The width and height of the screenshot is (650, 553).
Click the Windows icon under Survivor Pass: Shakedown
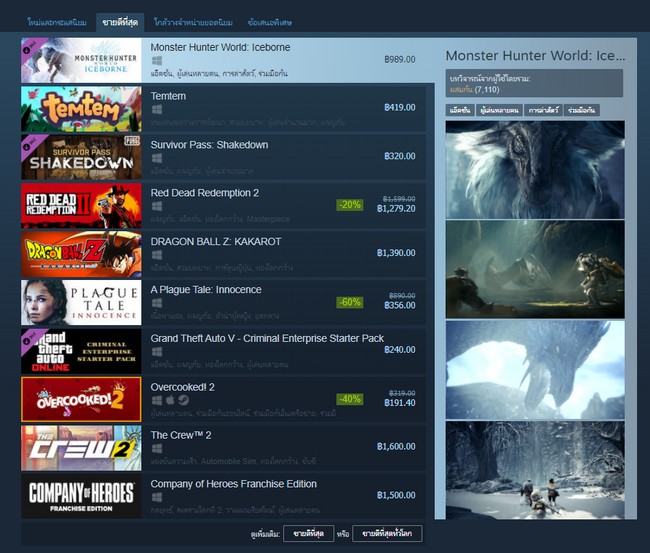click(x=157, y=158)
